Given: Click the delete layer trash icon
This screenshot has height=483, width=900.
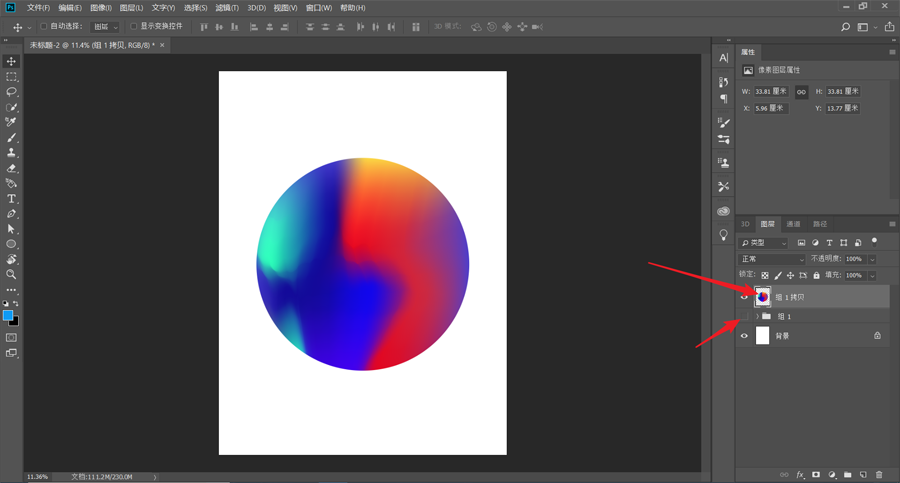Looking at the screenshot, I should pyautogui.click(x=879, y=475).
